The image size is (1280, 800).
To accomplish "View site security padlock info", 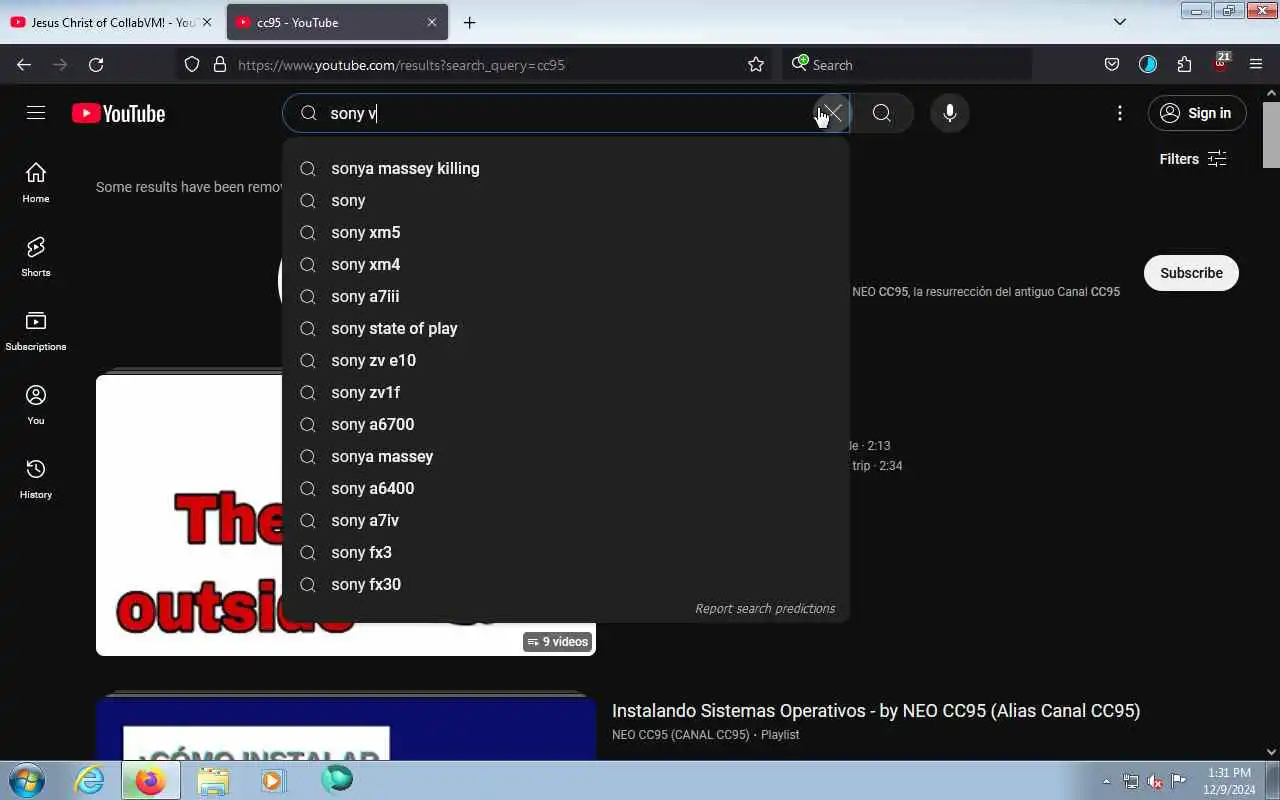I will [220, 65].
